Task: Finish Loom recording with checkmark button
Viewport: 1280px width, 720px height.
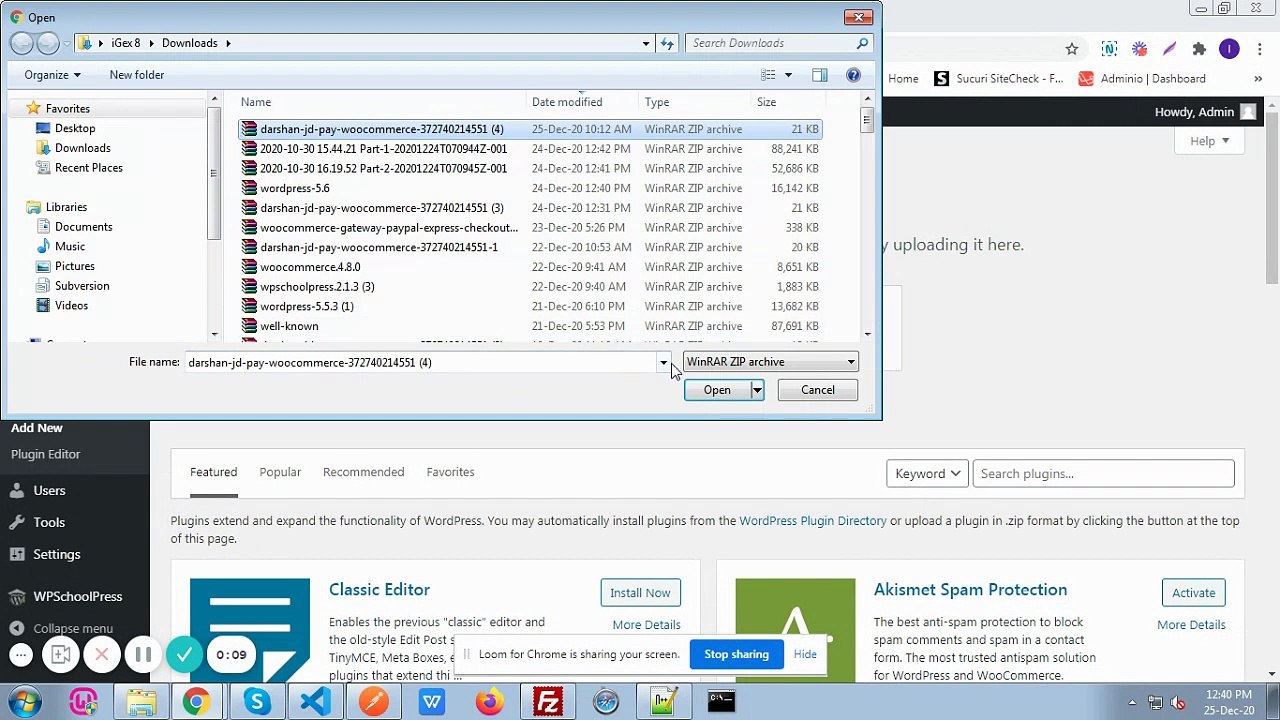Action: 184,655
